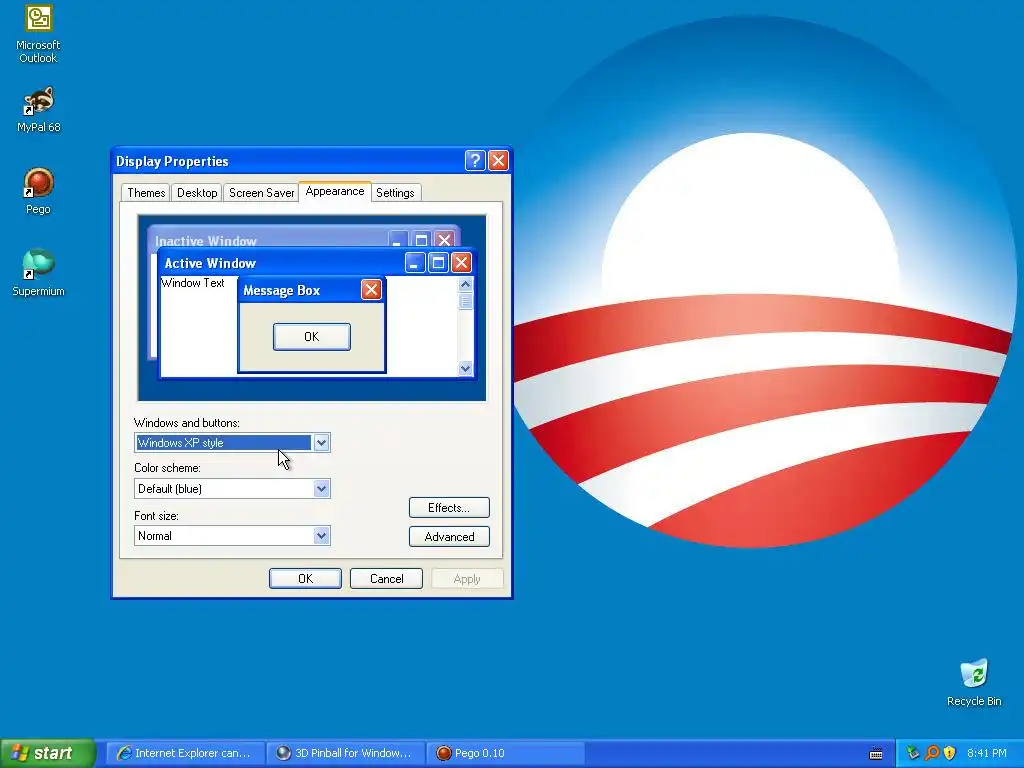
Task: Click the help question mark button in Display Properties
Action: pyautogui.click(x=475, y=161)
